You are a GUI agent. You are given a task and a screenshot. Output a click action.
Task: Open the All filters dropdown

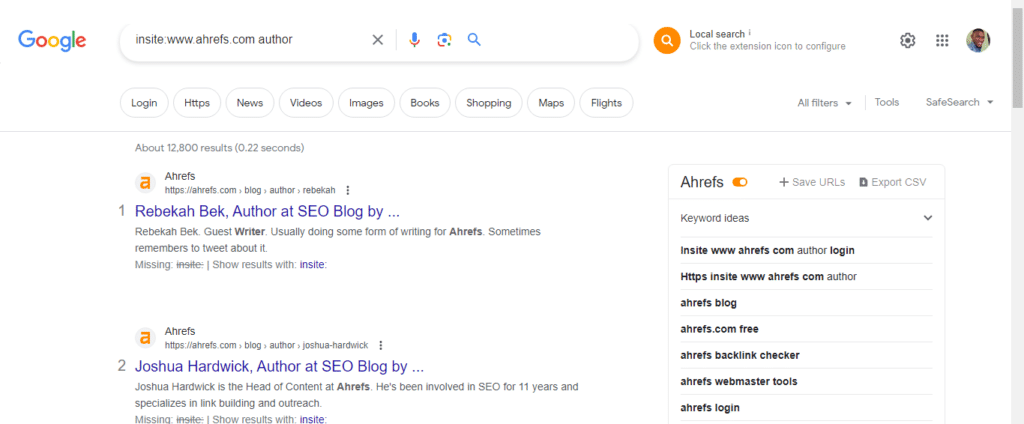[x=824, y=103]
